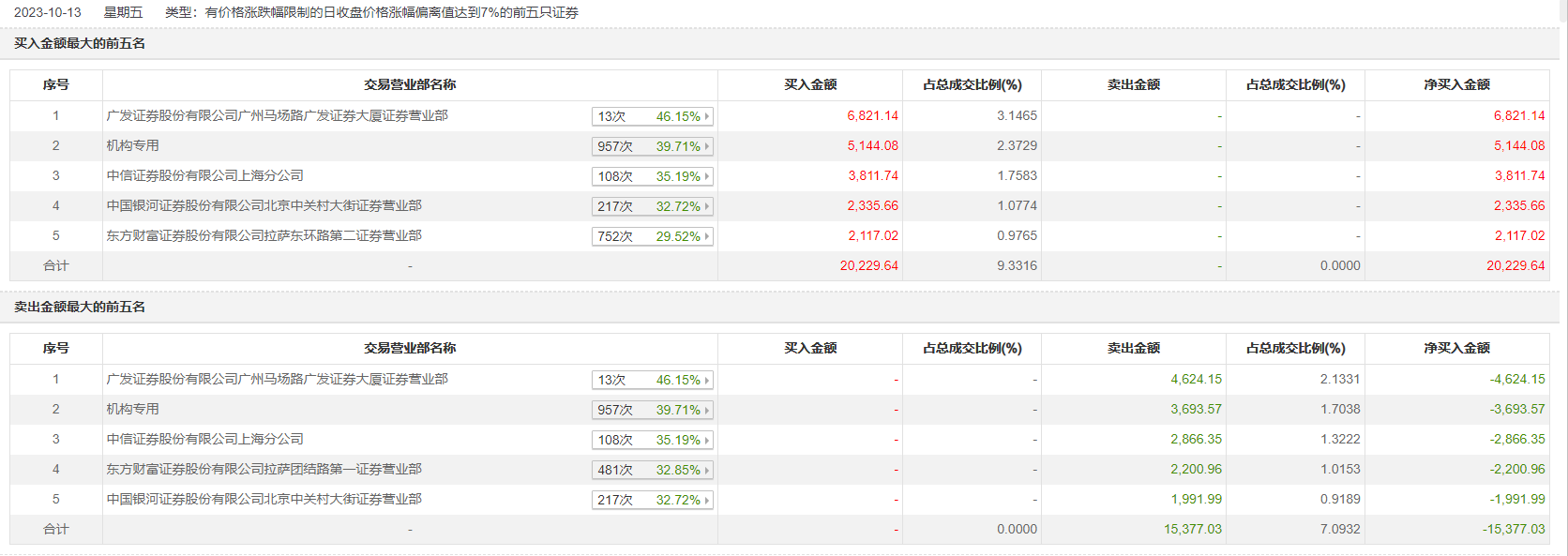Open 中信证券上海分公司 link in sell table
The image size is (1568, 556).
coord(204,439)
